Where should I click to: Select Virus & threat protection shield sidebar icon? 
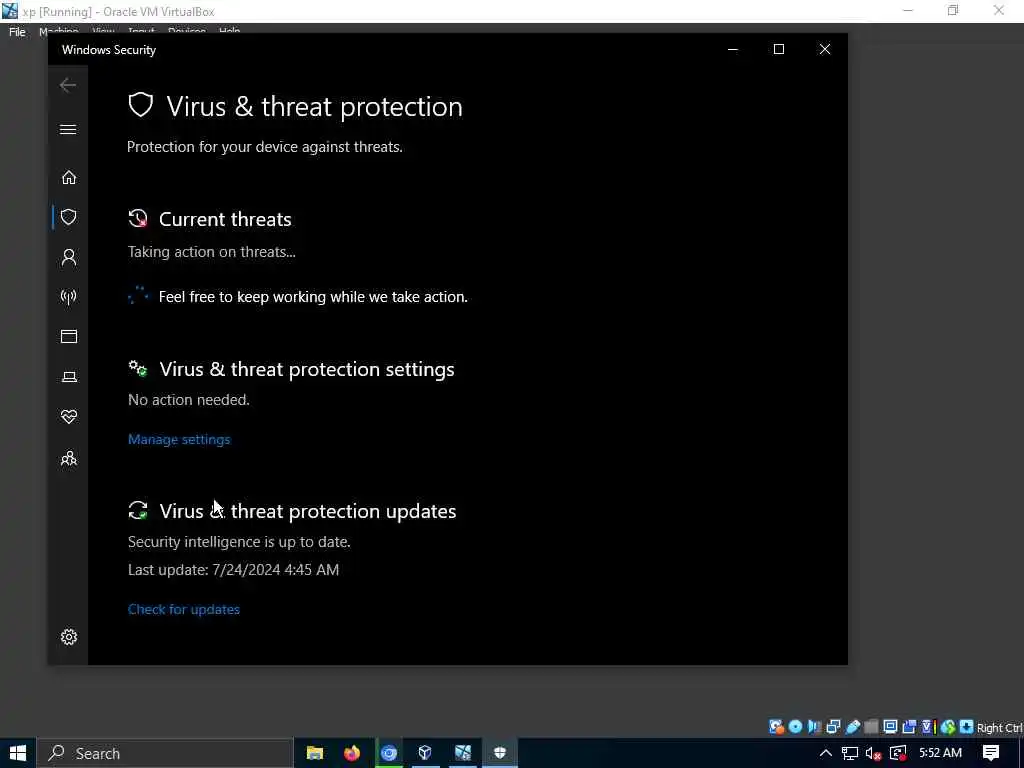point(69,217)
